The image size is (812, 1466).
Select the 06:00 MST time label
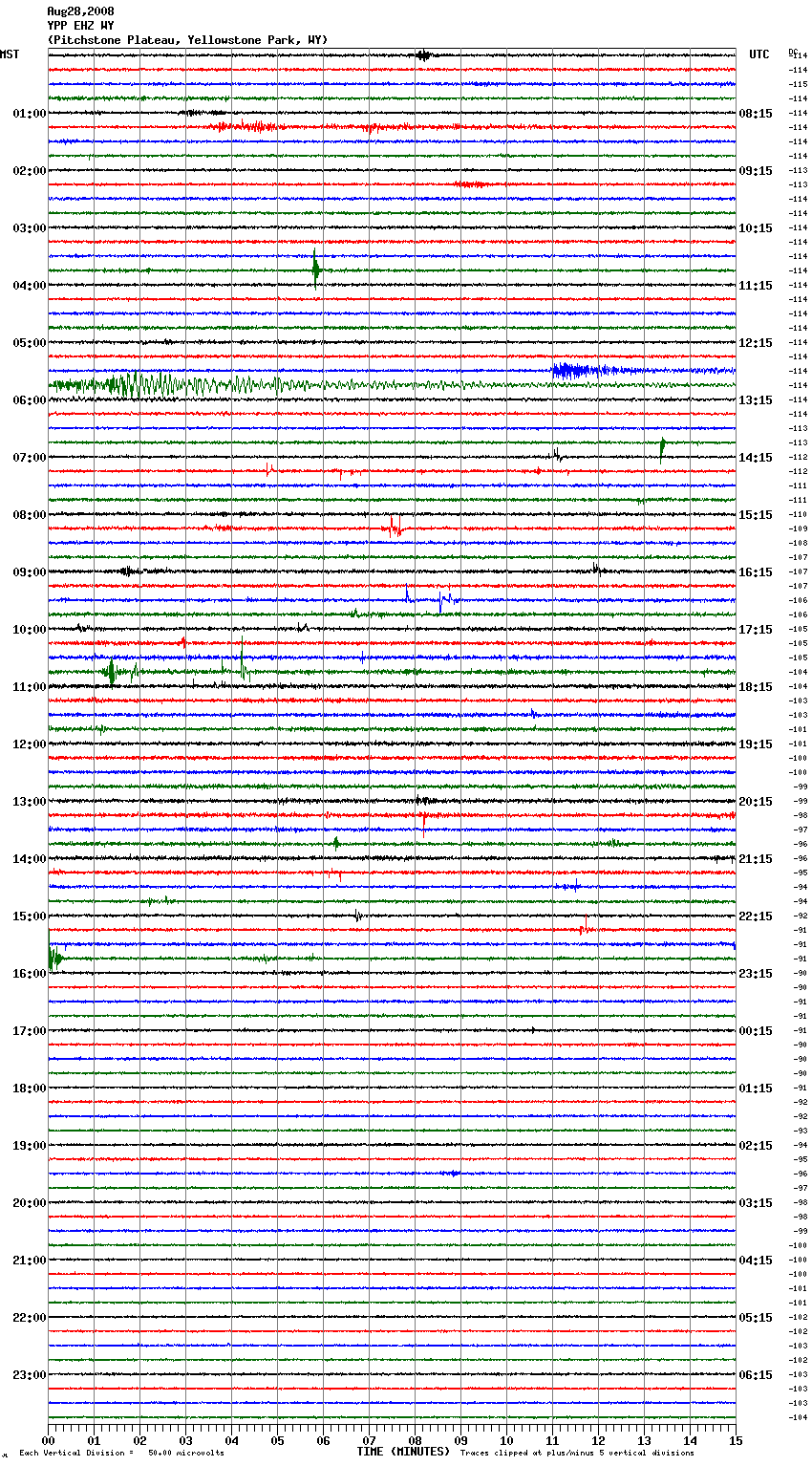(30, 400)
